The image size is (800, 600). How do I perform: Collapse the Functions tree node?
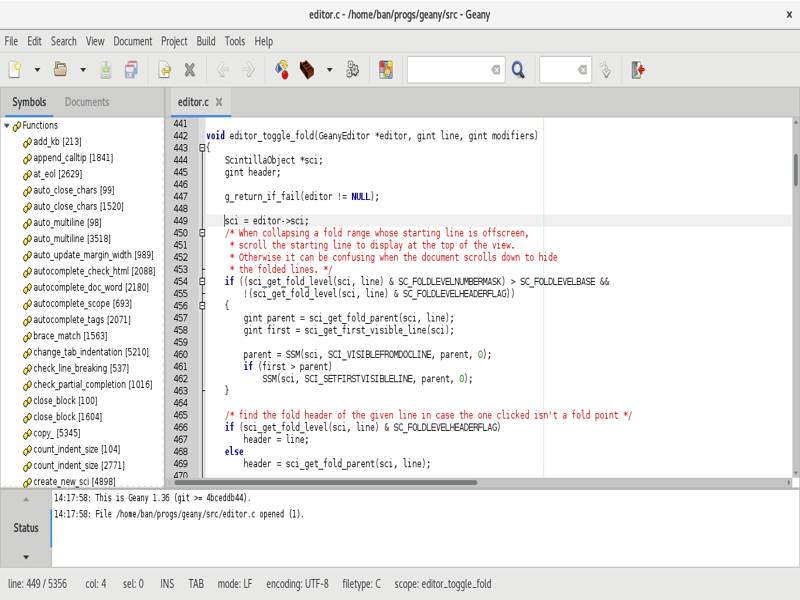(7, 126)
